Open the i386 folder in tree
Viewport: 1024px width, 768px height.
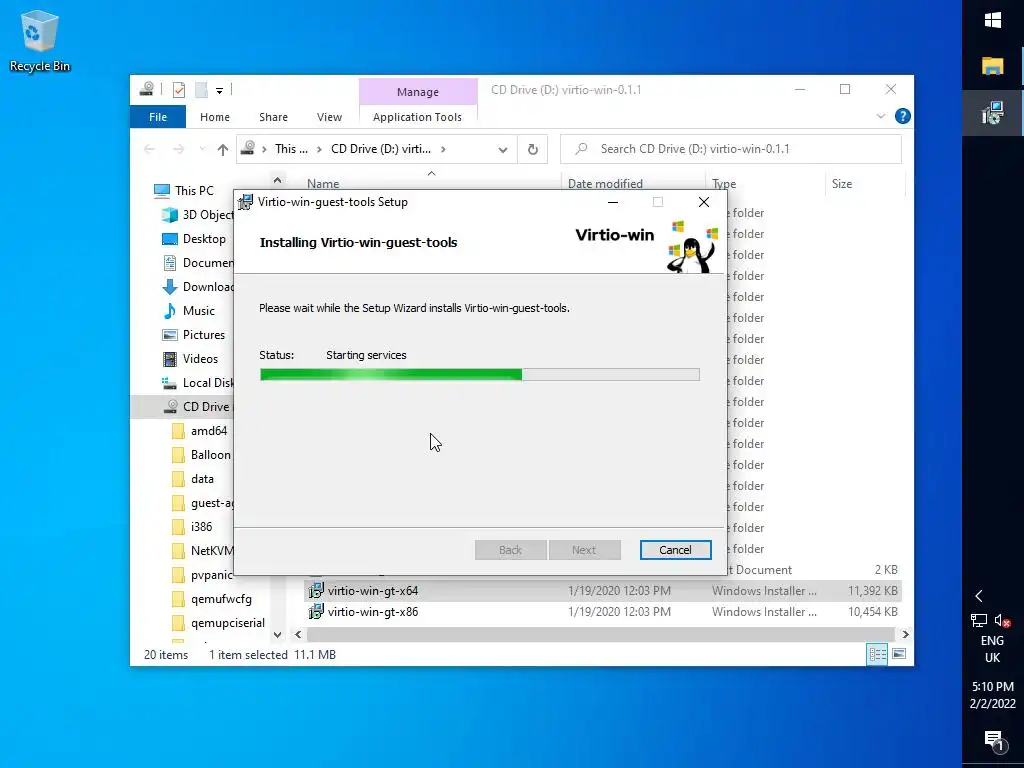tap(192, 527)
